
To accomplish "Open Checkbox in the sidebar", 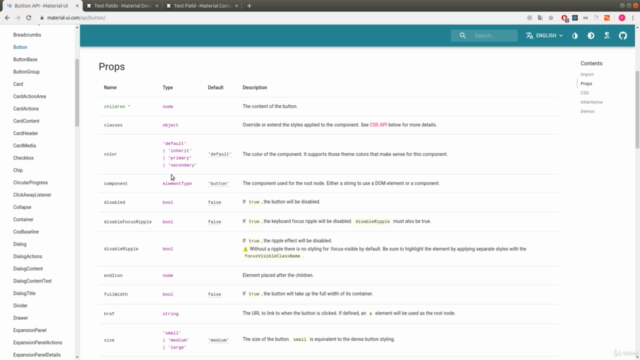I will click(23, 158).
